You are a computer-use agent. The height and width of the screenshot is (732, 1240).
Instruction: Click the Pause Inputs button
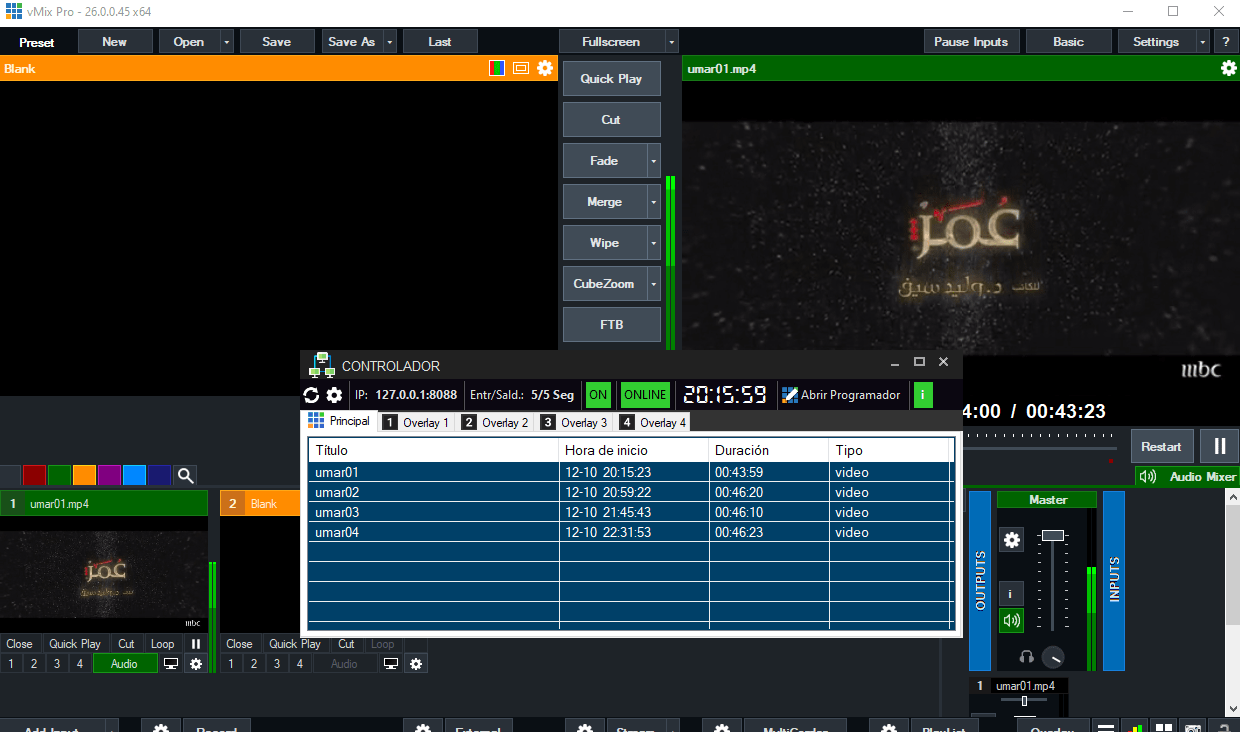(x=972, y=42)
